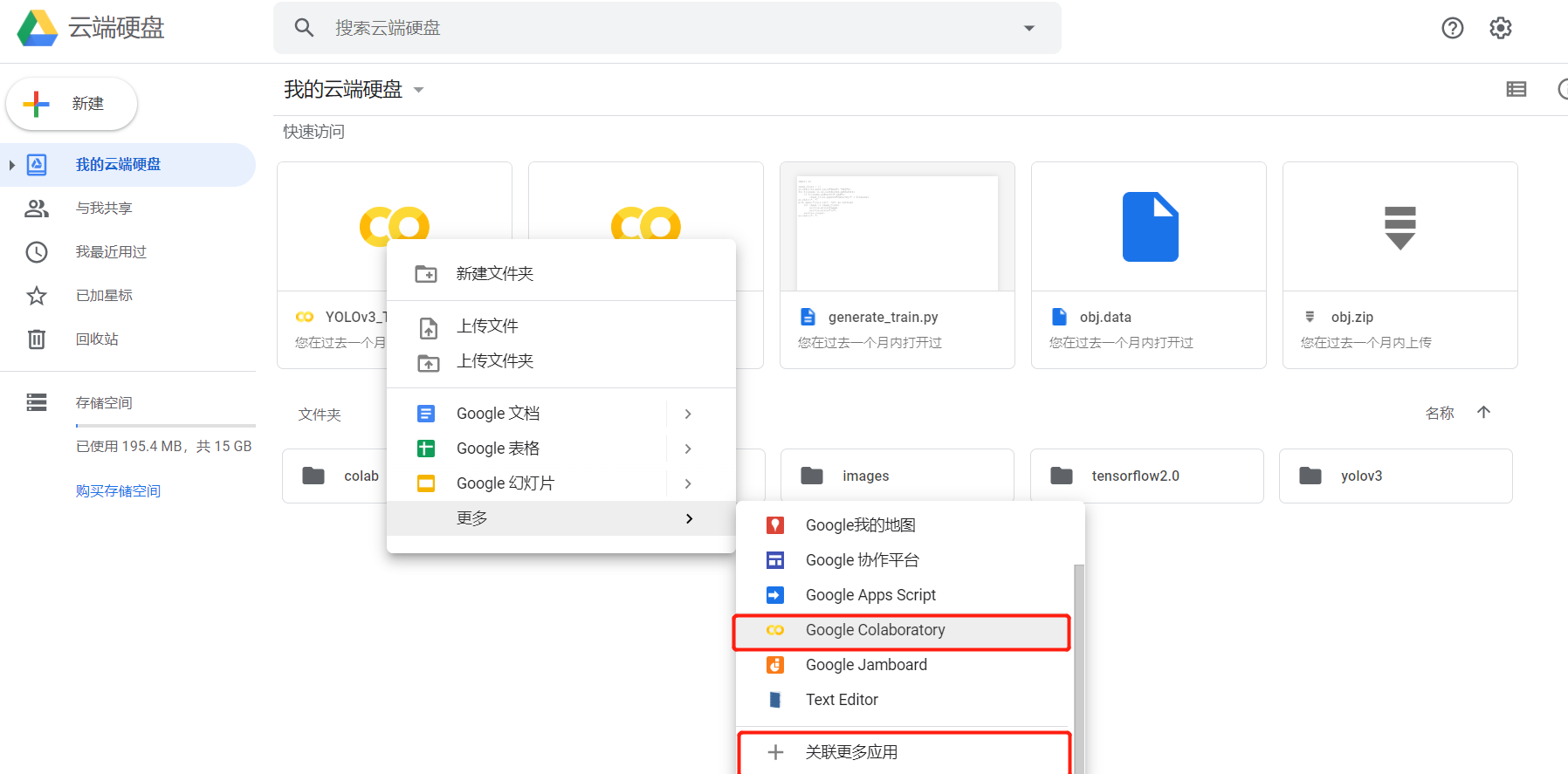Select Google Apps Script in the submenu
Screen dimensions: 1568x774
pos(904,595)
